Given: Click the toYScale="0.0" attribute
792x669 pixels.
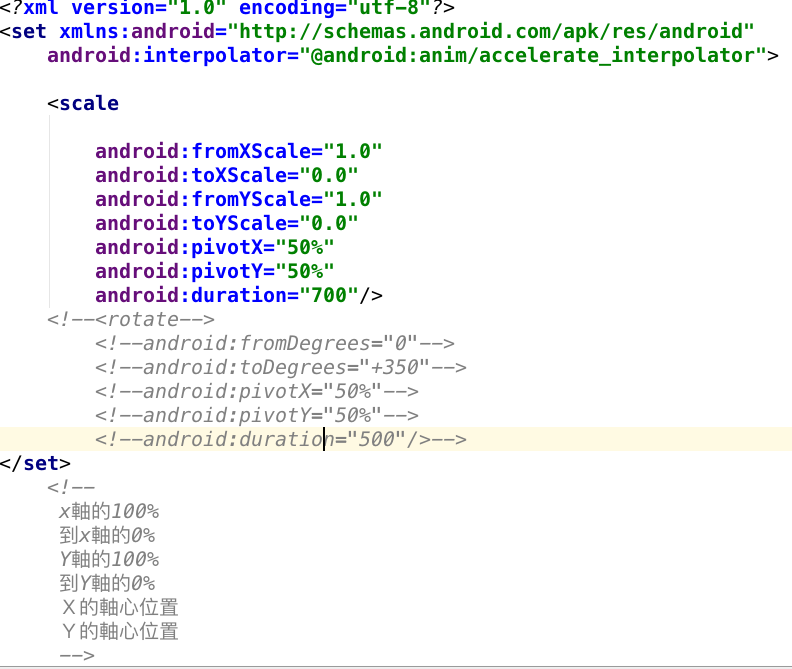Looking at the screenshot, I should (226, 223).
